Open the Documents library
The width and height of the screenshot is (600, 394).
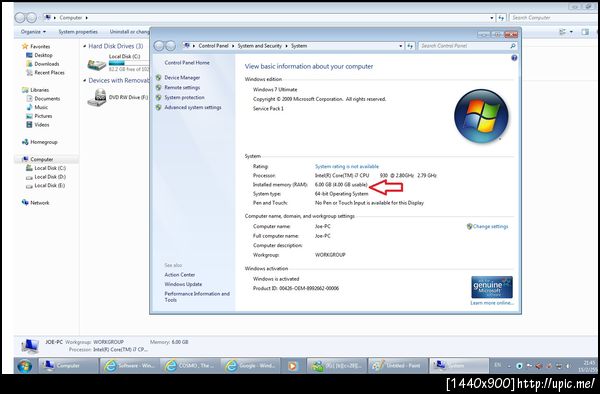coord(43,99)
